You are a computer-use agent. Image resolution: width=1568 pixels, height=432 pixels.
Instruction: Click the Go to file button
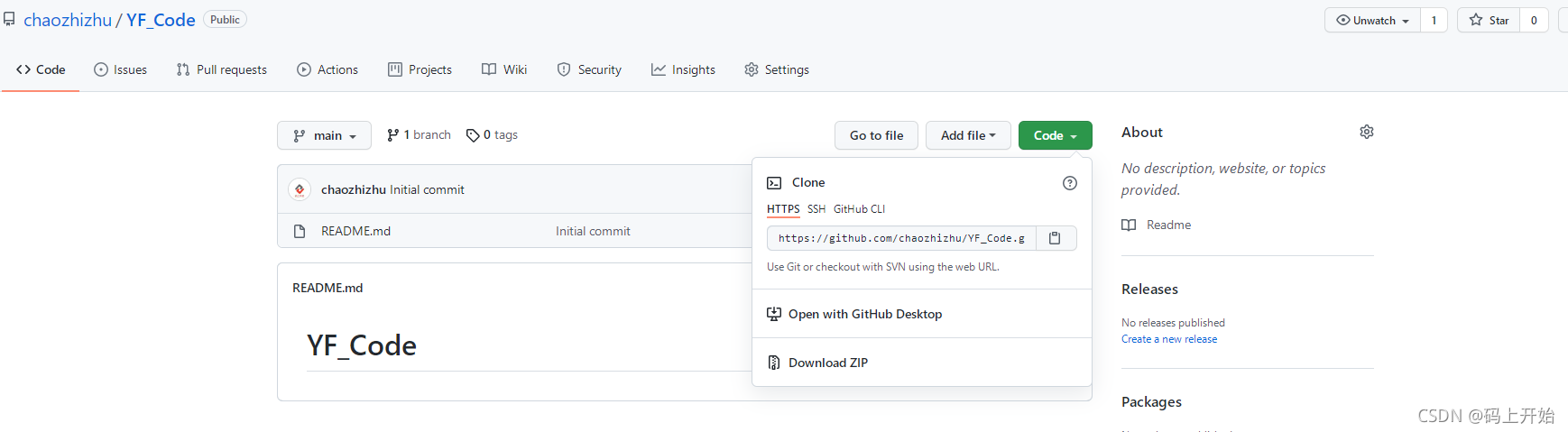[876, 135]
